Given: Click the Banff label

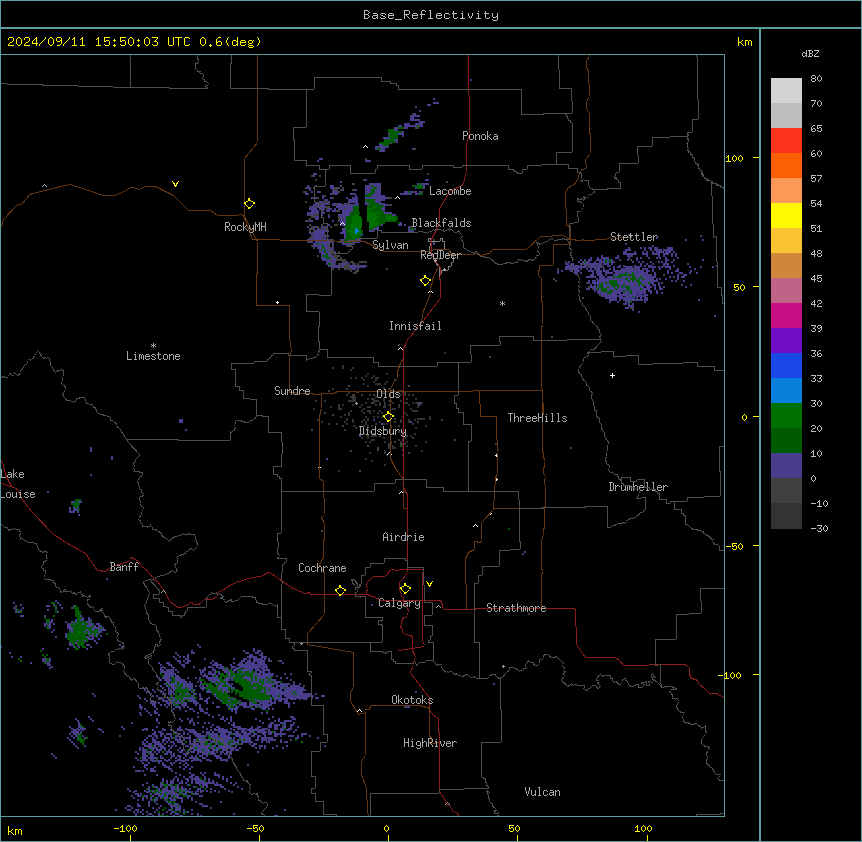Looking at the screenshot, I should click(x=124, y=567).
